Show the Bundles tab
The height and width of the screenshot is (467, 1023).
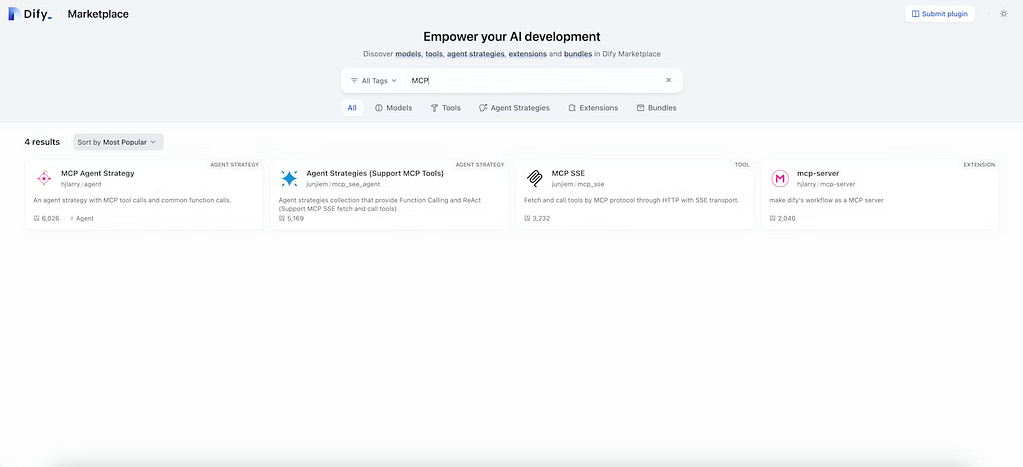click(656, 108)
